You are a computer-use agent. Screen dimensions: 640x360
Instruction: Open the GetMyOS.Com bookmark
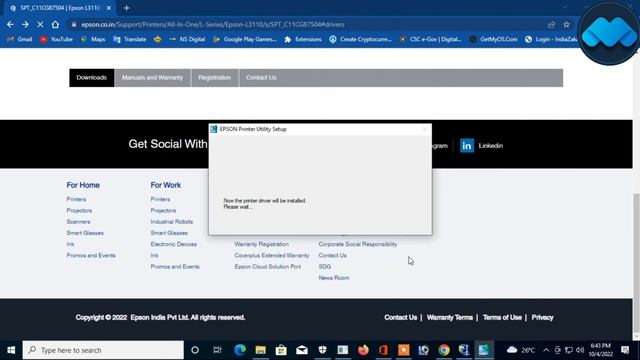pos(493,39)
